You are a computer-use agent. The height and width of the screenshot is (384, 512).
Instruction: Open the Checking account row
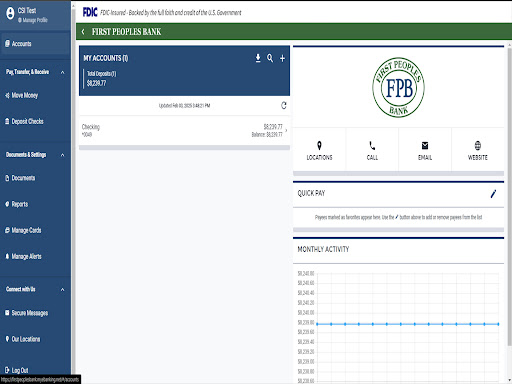tap(184, 130)
